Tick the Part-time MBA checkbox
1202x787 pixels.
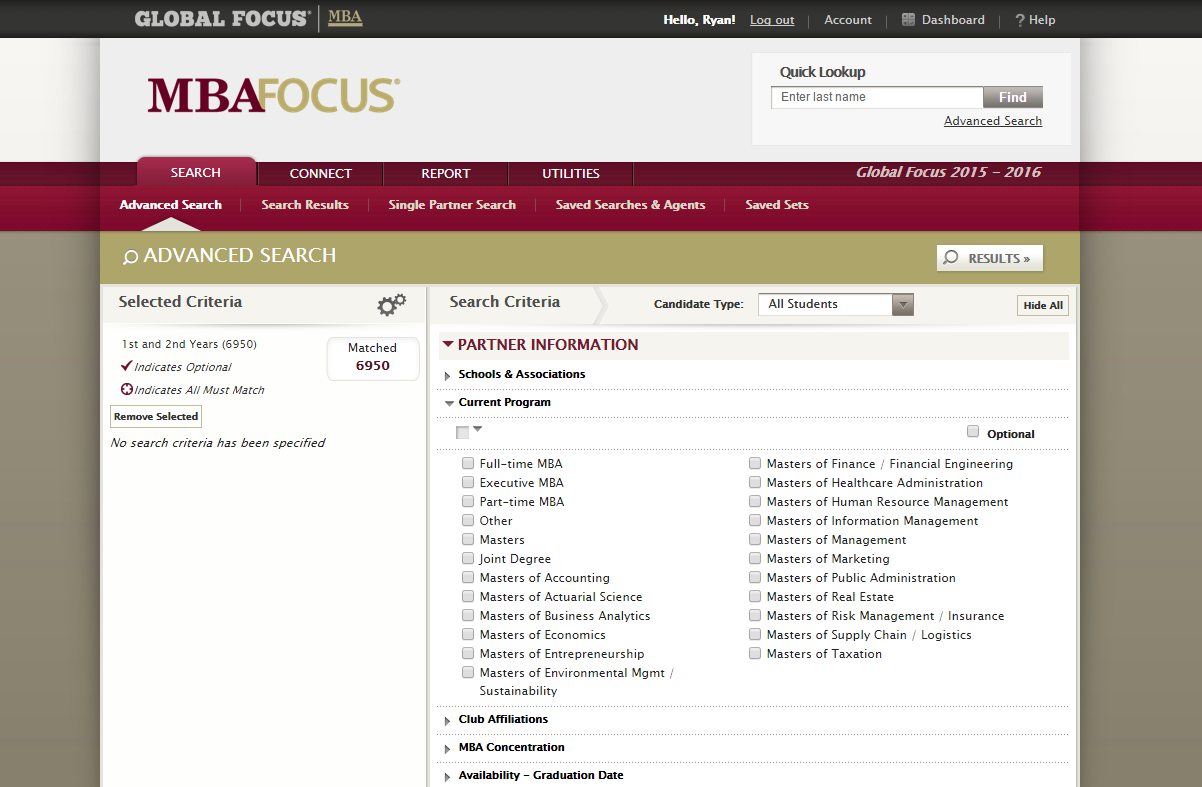pos(468,502)
